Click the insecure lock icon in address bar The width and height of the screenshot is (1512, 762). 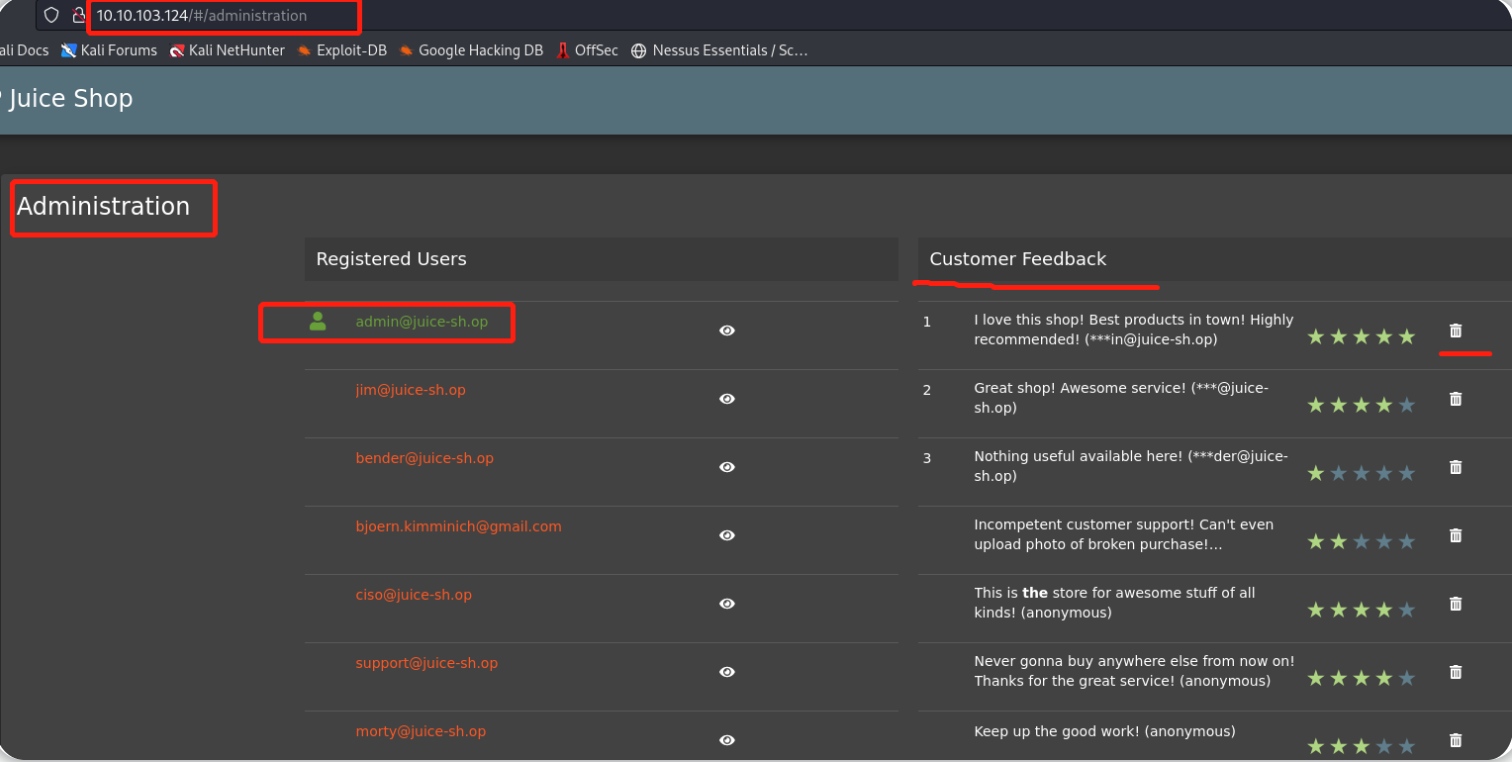click(x=78, y=15)
